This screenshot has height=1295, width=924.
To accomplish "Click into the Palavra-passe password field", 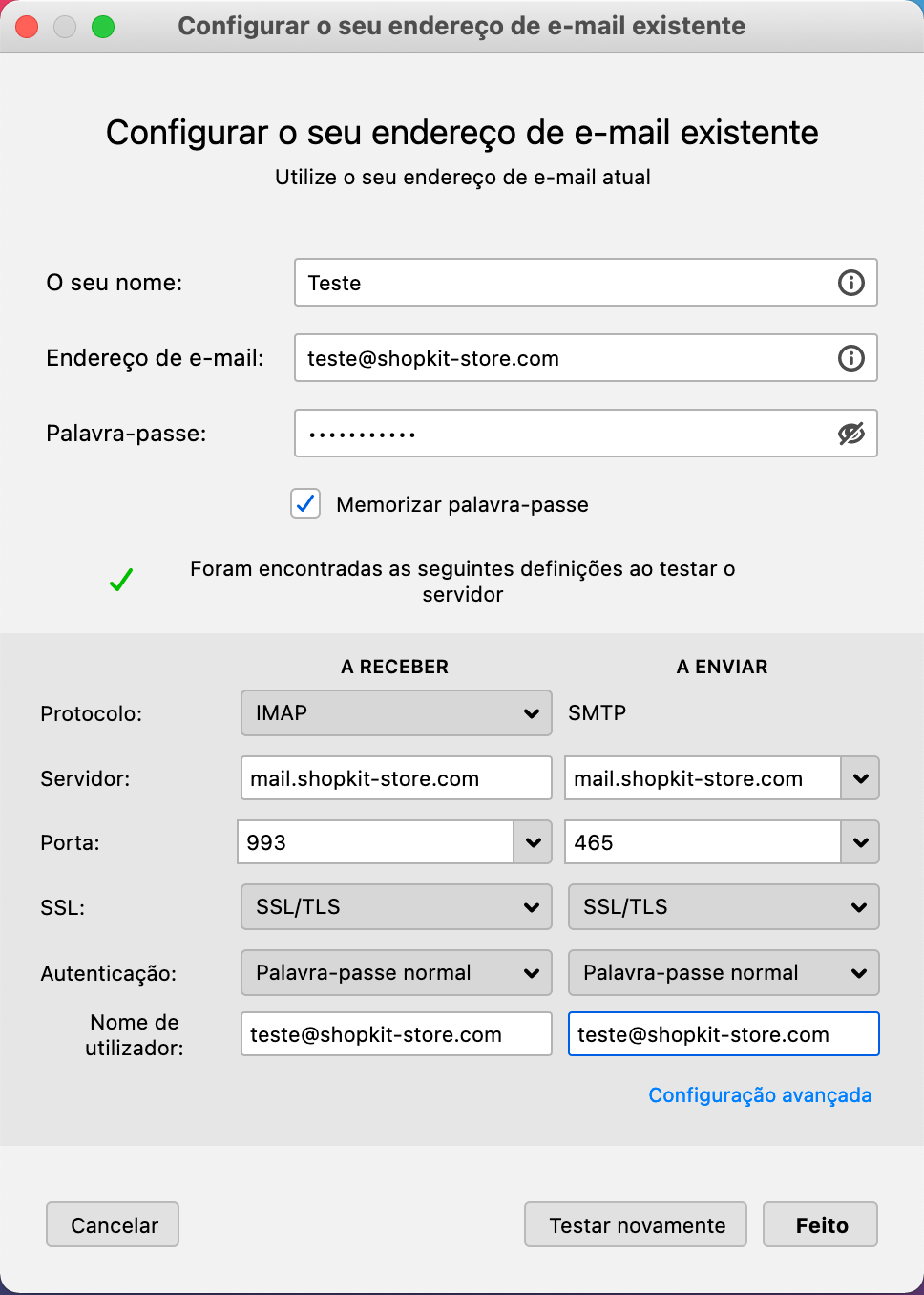I will point(563,434).
